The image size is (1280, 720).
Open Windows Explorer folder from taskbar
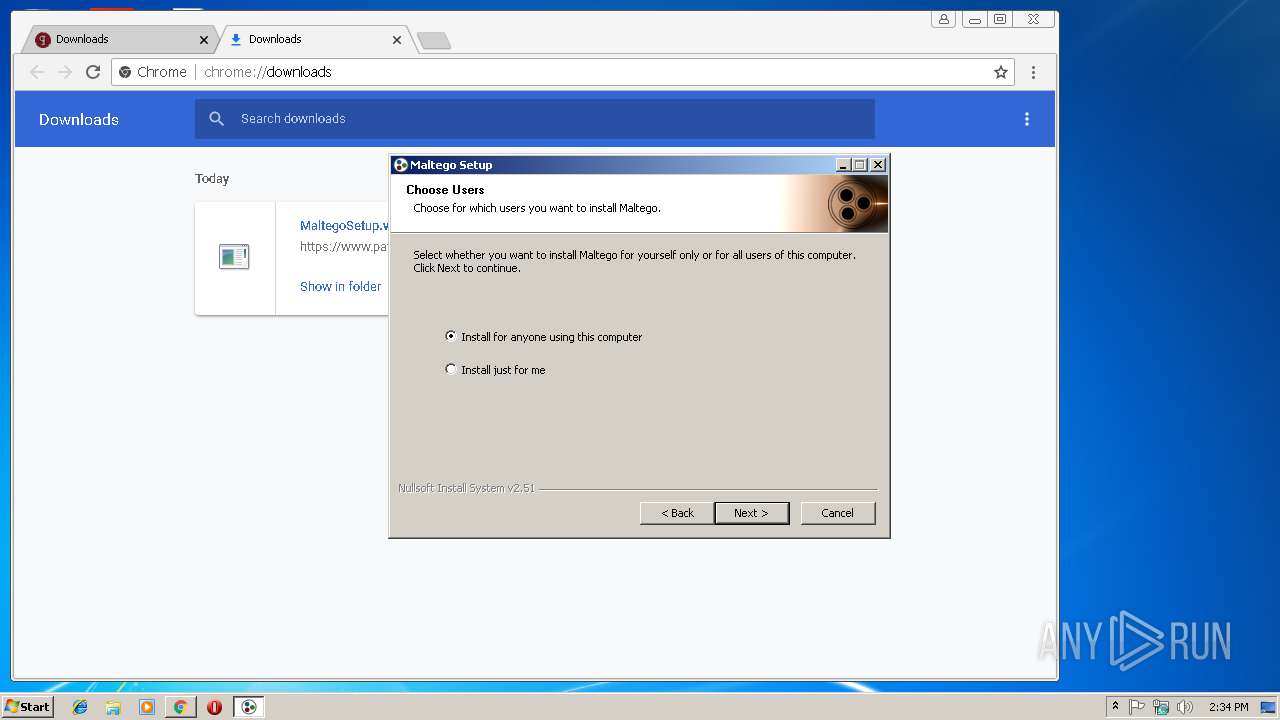pyautogui.click(x=113, y=707)
